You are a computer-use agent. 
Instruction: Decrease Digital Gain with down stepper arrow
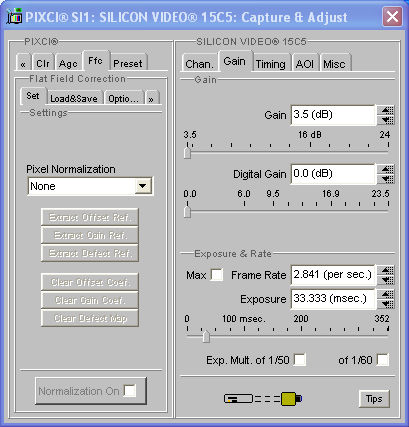click(387, 179)
